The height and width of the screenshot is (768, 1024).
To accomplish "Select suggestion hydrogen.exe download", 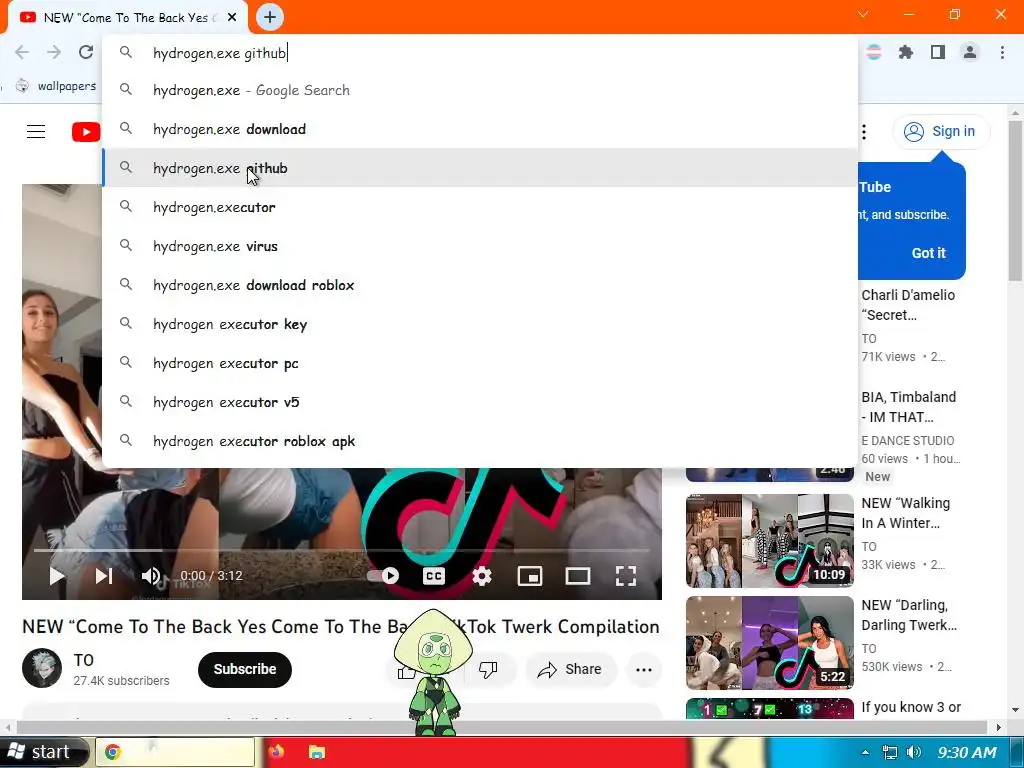I will coord(480,129).
